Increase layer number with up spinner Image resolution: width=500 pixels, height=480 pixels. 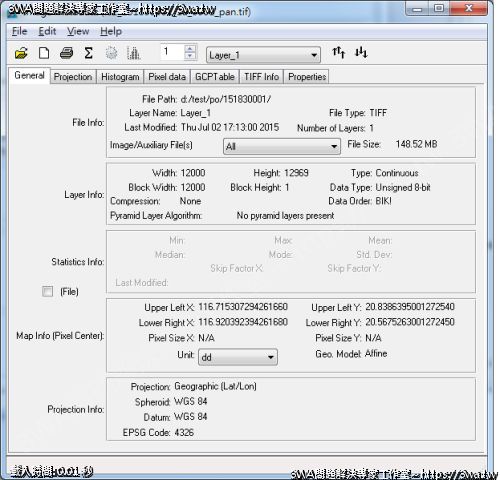point(190,49)
